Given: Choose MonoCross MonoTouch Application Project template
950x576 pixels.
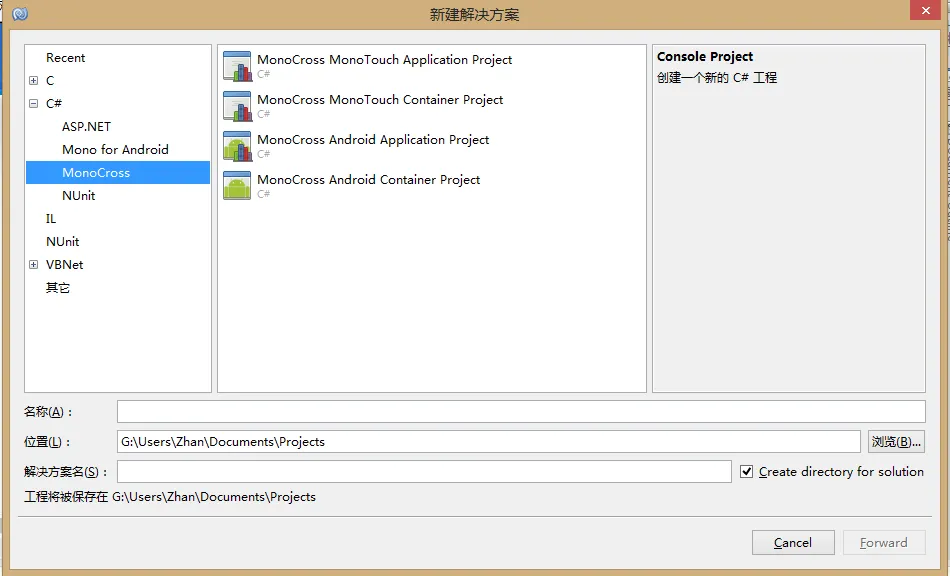Looking at the screenshot, I should (384, 60).
